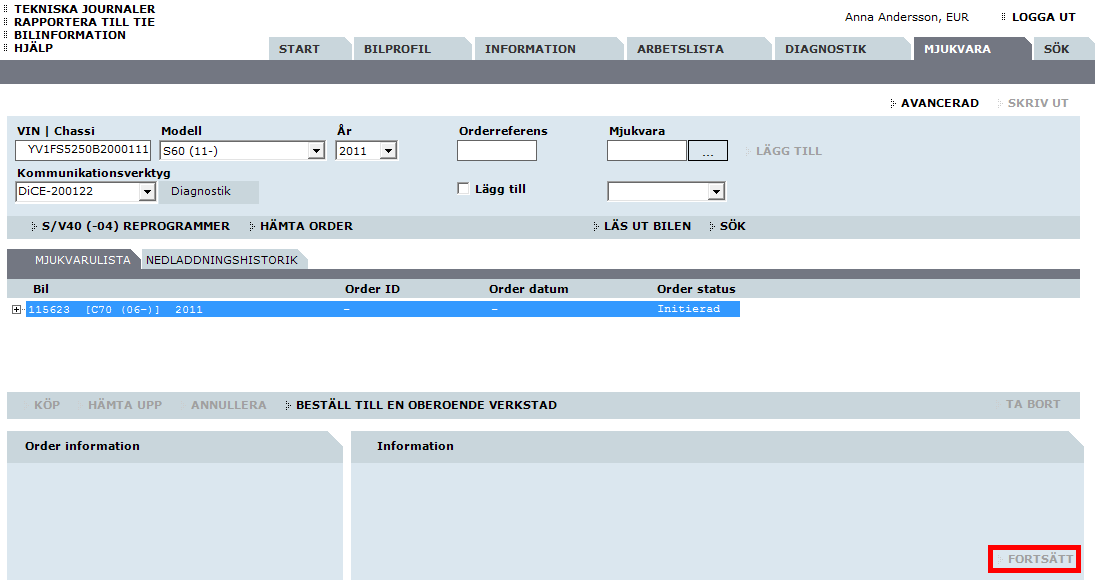The image size is (1095, 583).
Task: Click LOGGA UT
Action: pyautogui.click(x=1043, y=17)
